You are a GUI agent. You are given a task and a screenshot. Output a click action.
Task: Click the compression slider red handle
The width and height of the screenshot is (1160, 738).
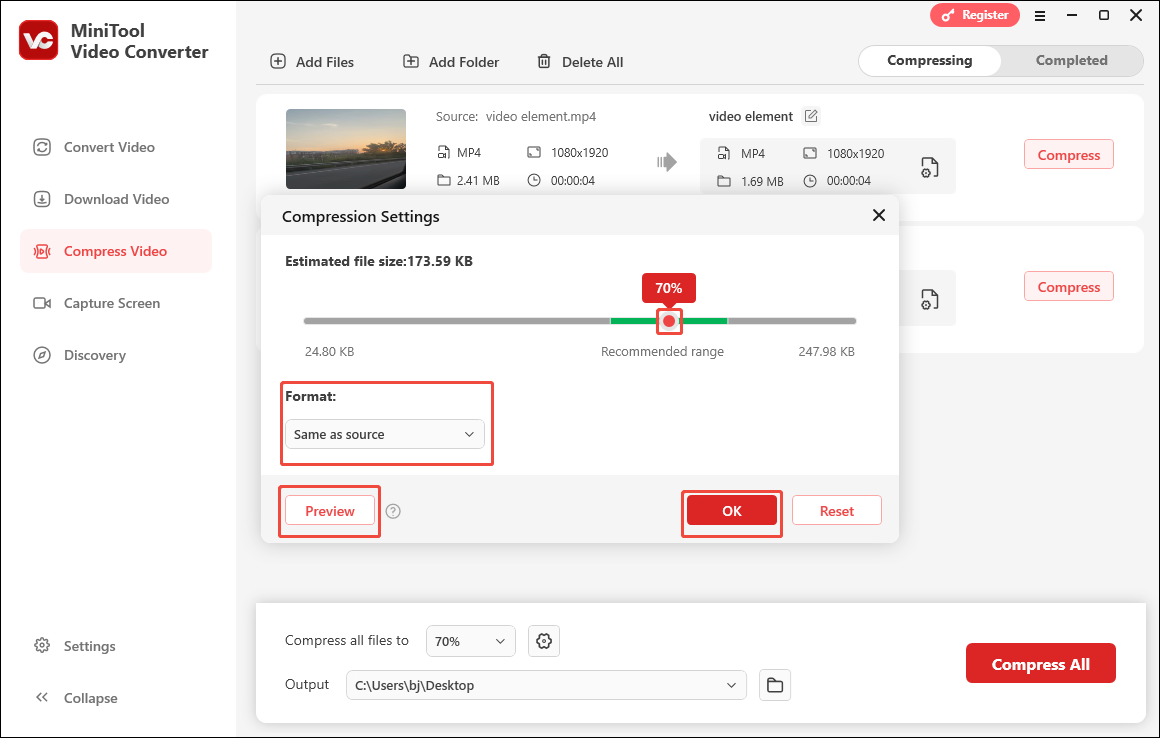tap(669, 321)
